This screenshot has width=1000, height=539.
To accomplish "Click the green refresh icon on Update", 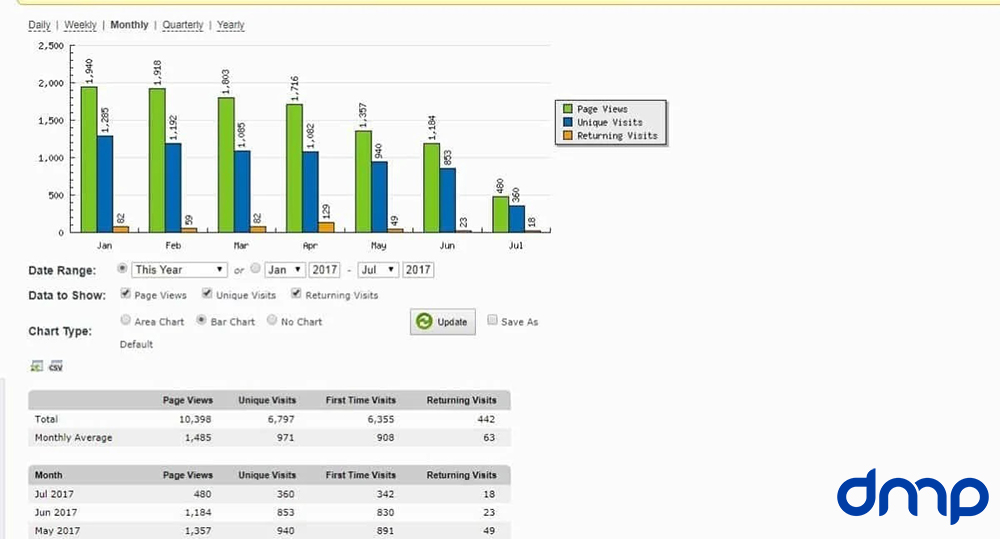I will click(x=425, y=322).
